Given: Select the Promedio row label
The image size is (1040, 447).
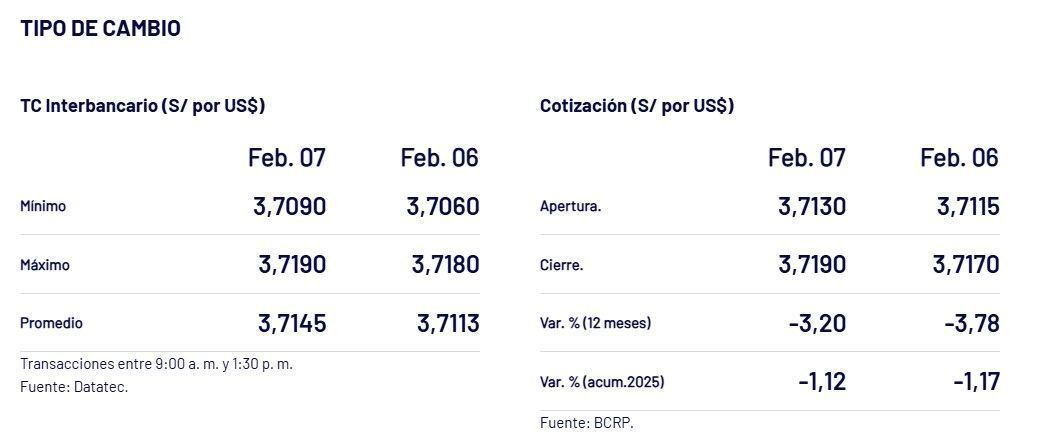Looking at the screenshot, I should [51, 323].
